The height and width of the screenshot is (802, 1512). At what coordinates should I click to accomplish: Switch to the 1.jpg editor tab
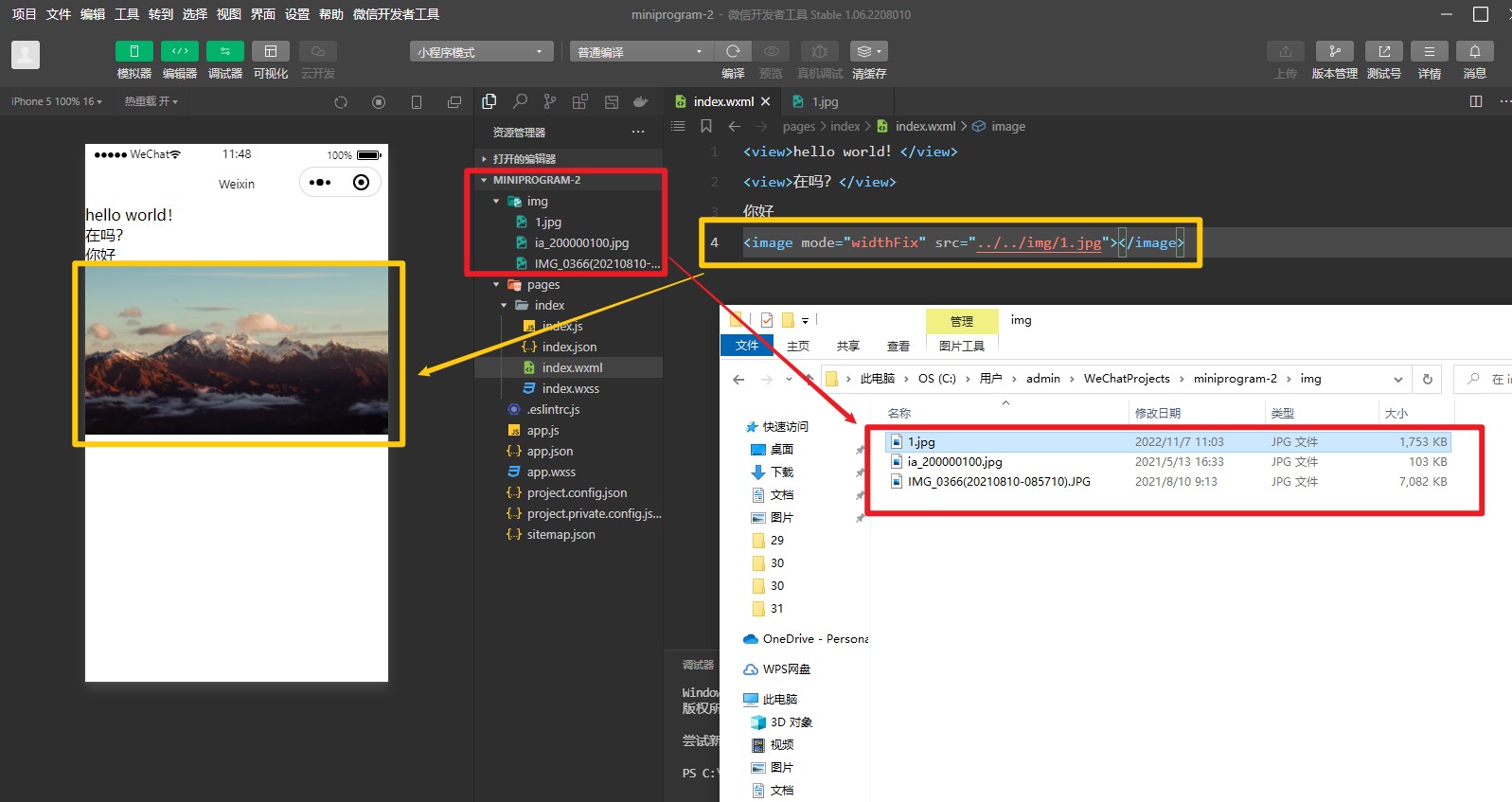825,101
